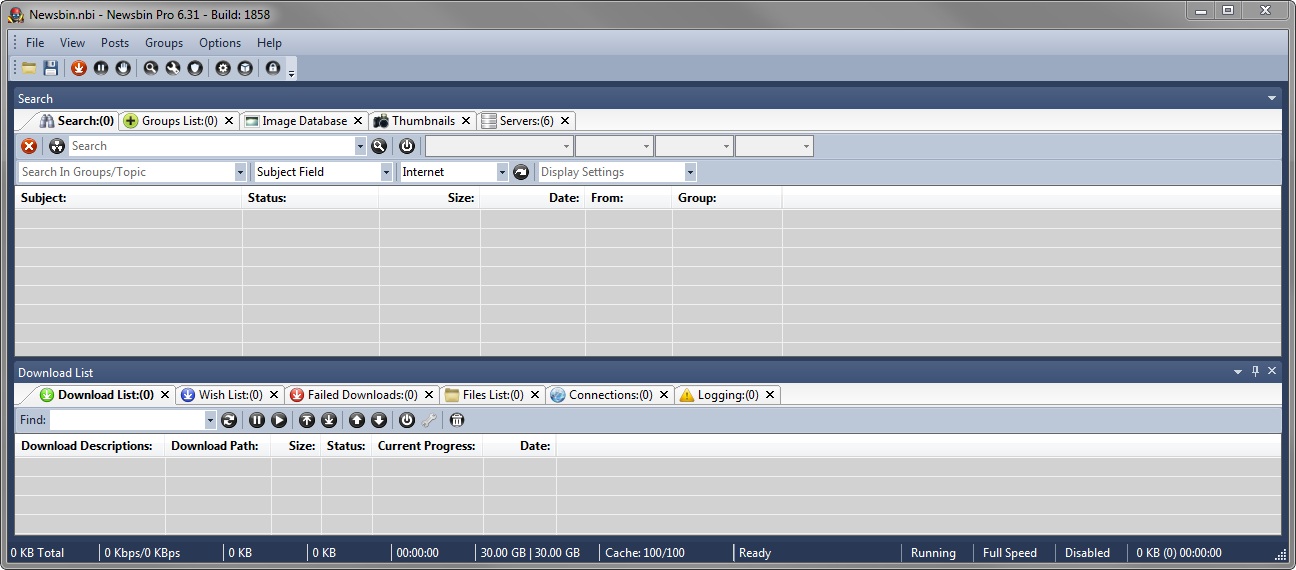Clear search with the red X icon

click(29, 146)
